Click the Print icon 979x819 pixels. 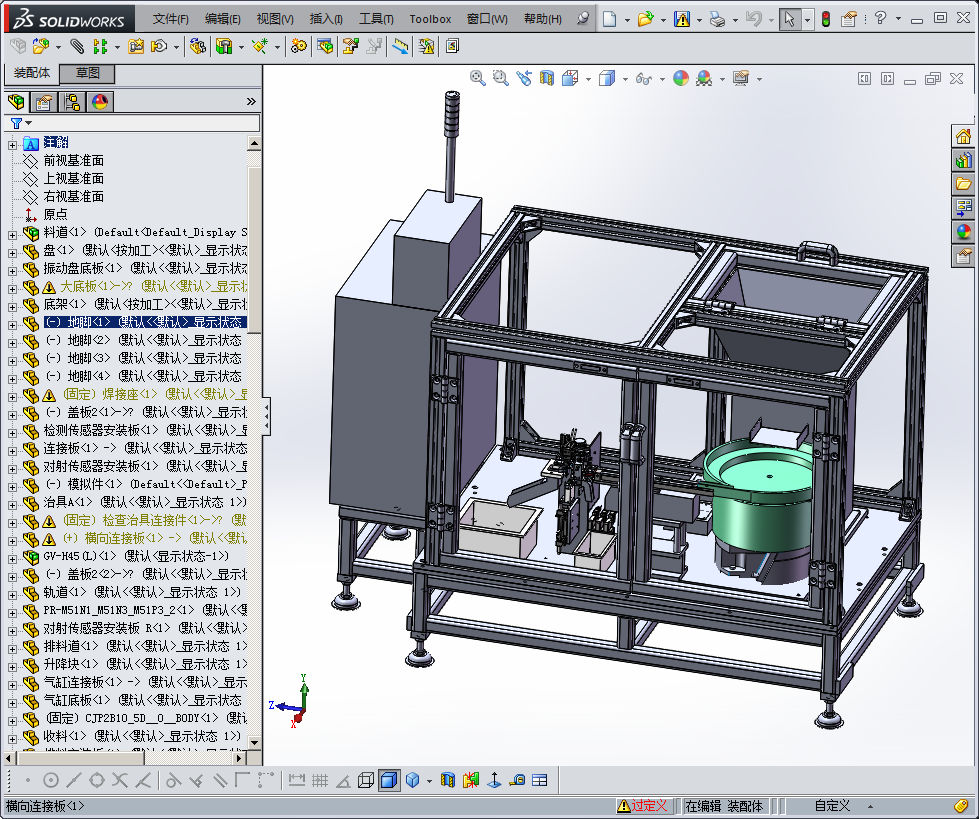(717, 18)
